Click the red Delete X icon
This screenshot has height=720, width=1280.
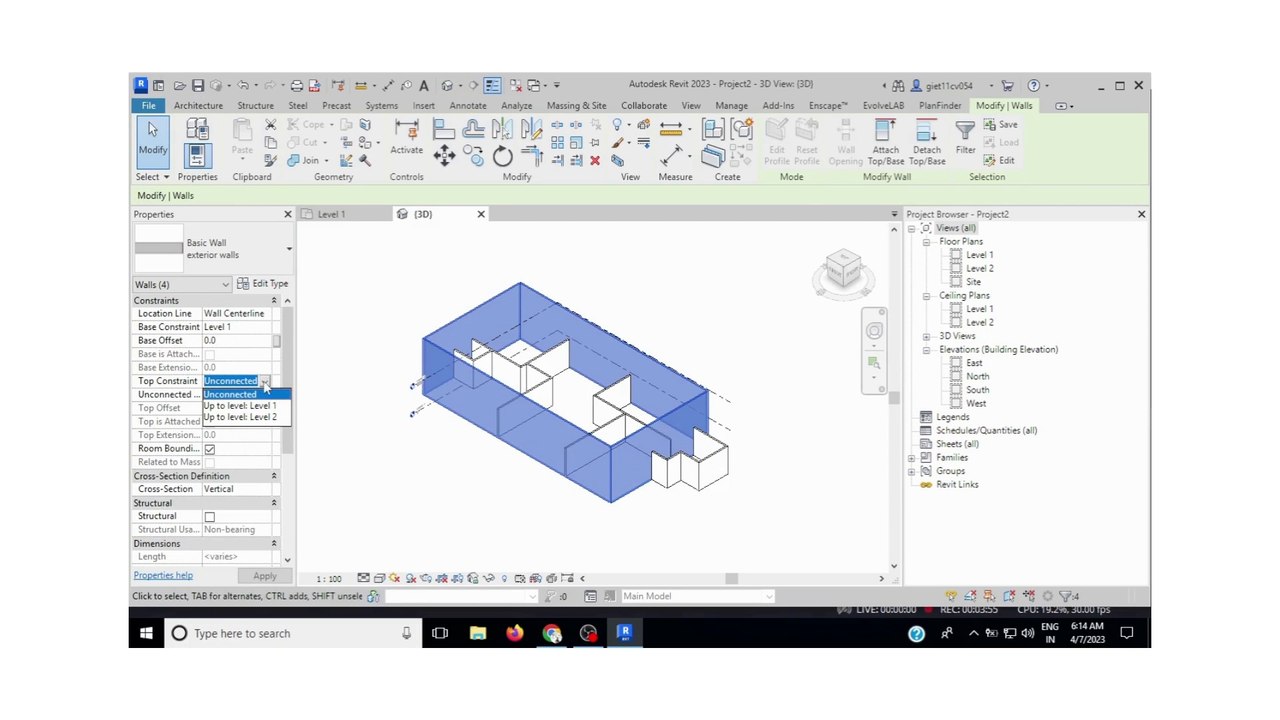[x=595, y=160]
